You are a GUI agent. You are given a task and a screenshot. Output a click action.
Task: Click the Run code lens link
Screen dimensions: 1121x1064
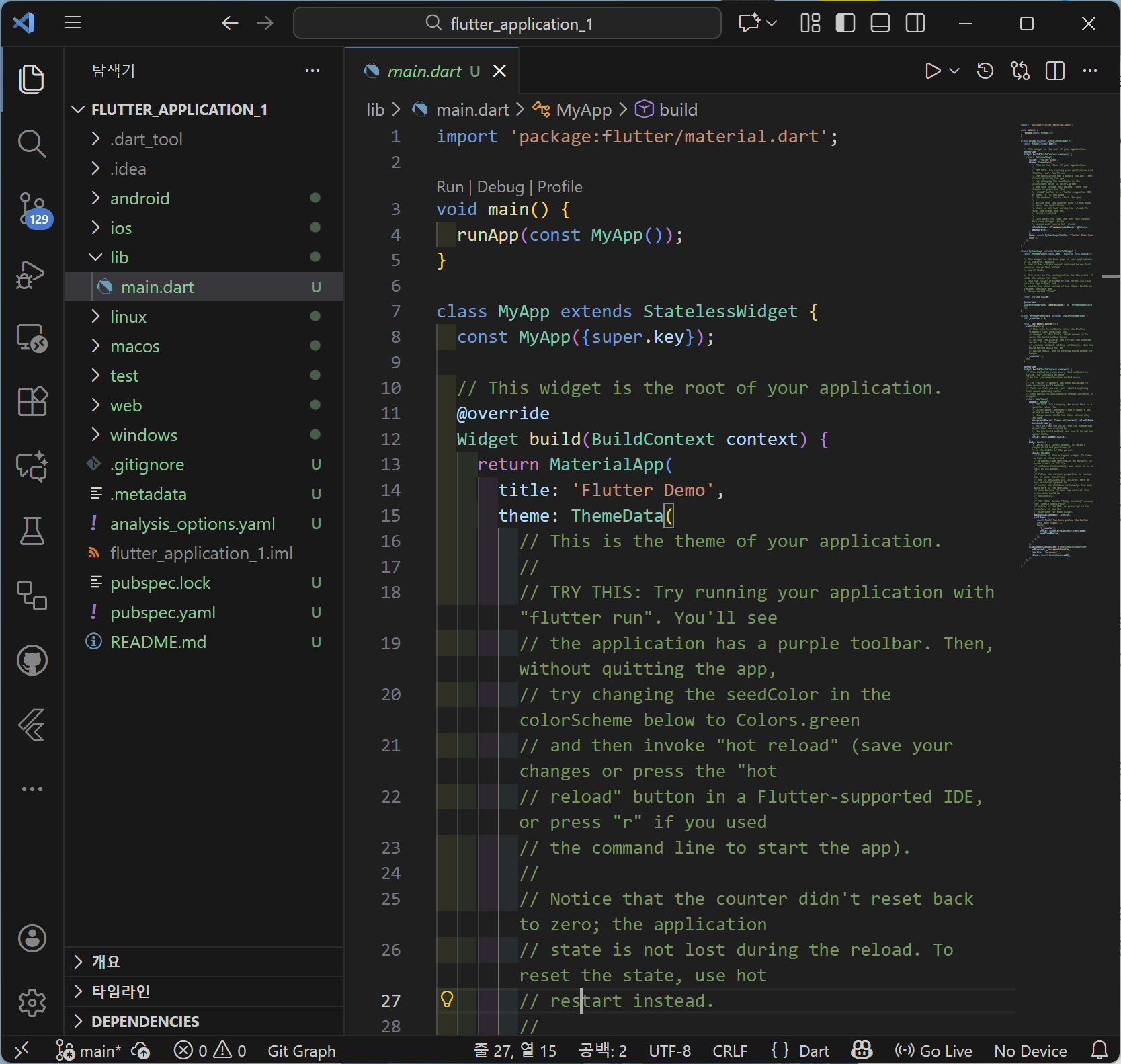coord(450,187)
